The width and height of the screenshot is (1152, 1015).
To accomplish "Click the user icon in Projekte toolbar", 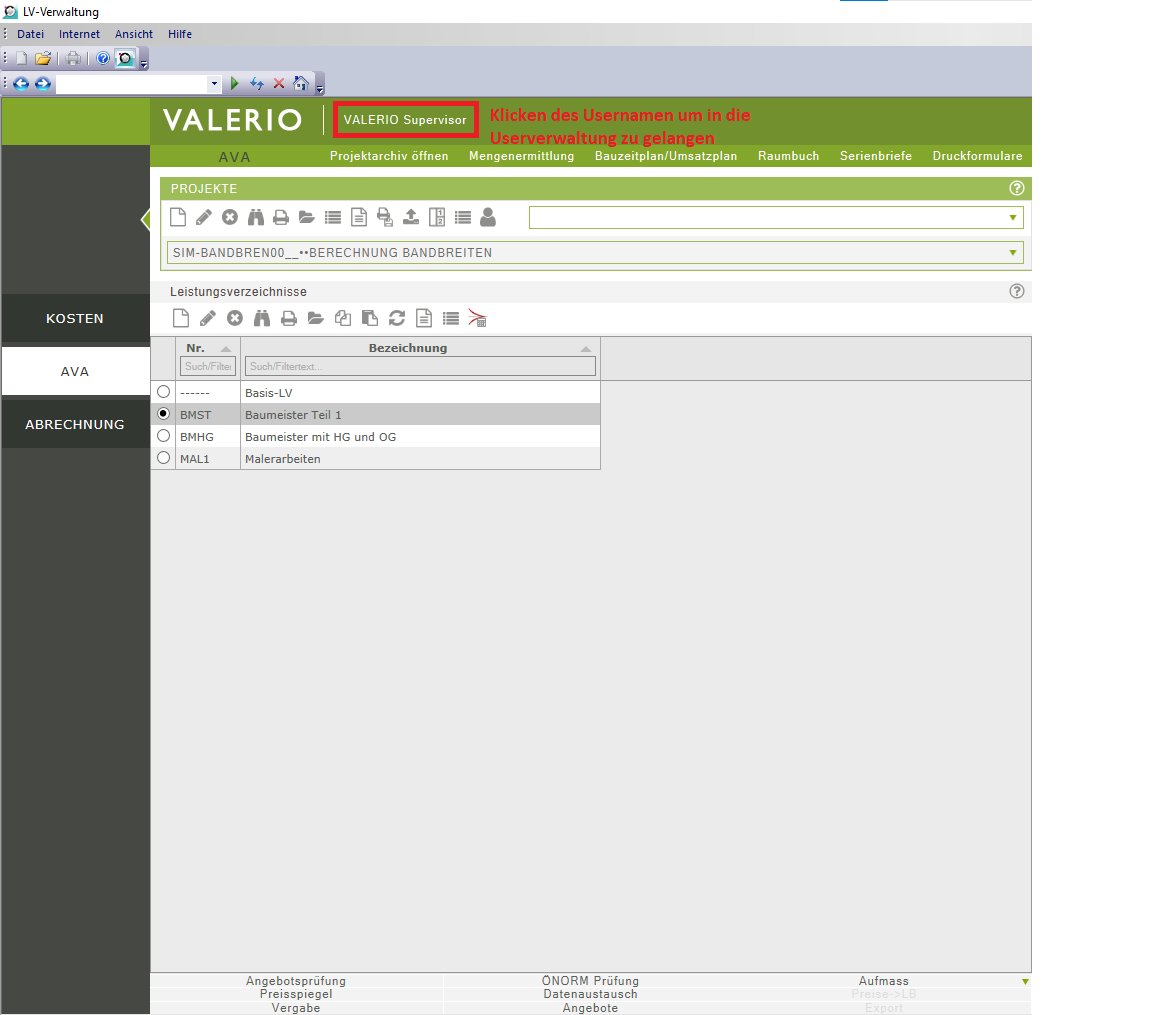I will [x=488, y=217].
